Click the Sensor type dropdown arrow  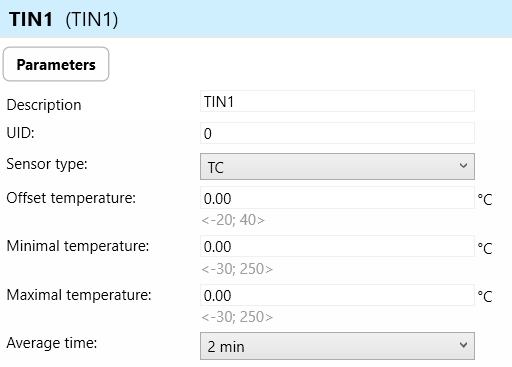[463, 166]
